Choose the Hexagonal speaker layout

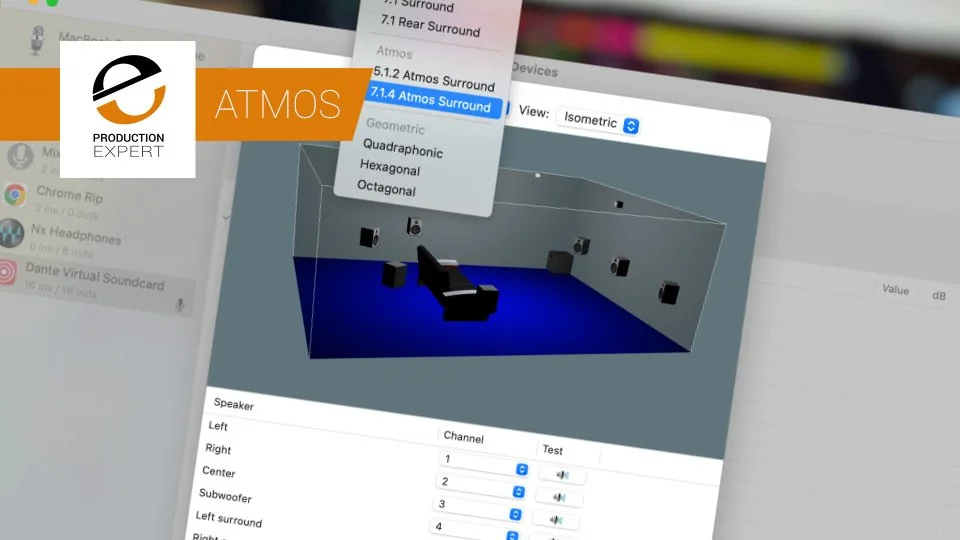[x=390, y=167]
